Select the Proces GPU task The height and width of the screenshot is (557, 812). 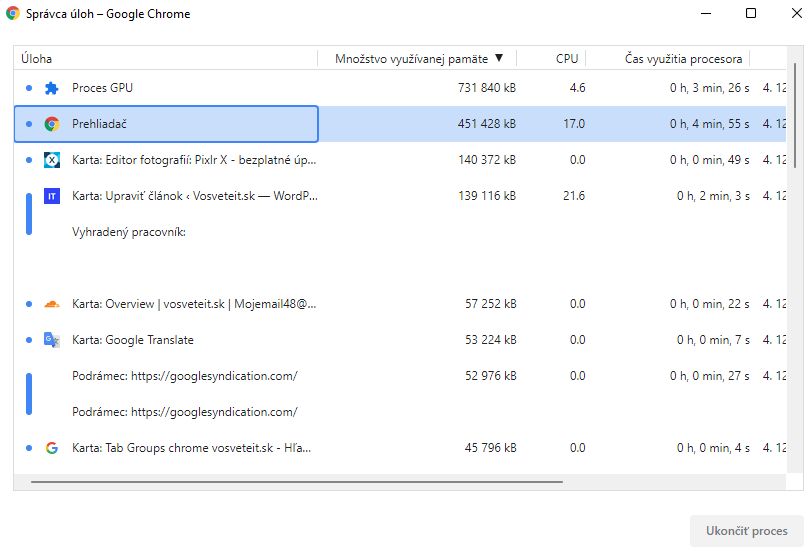click(x=400, y=88)
